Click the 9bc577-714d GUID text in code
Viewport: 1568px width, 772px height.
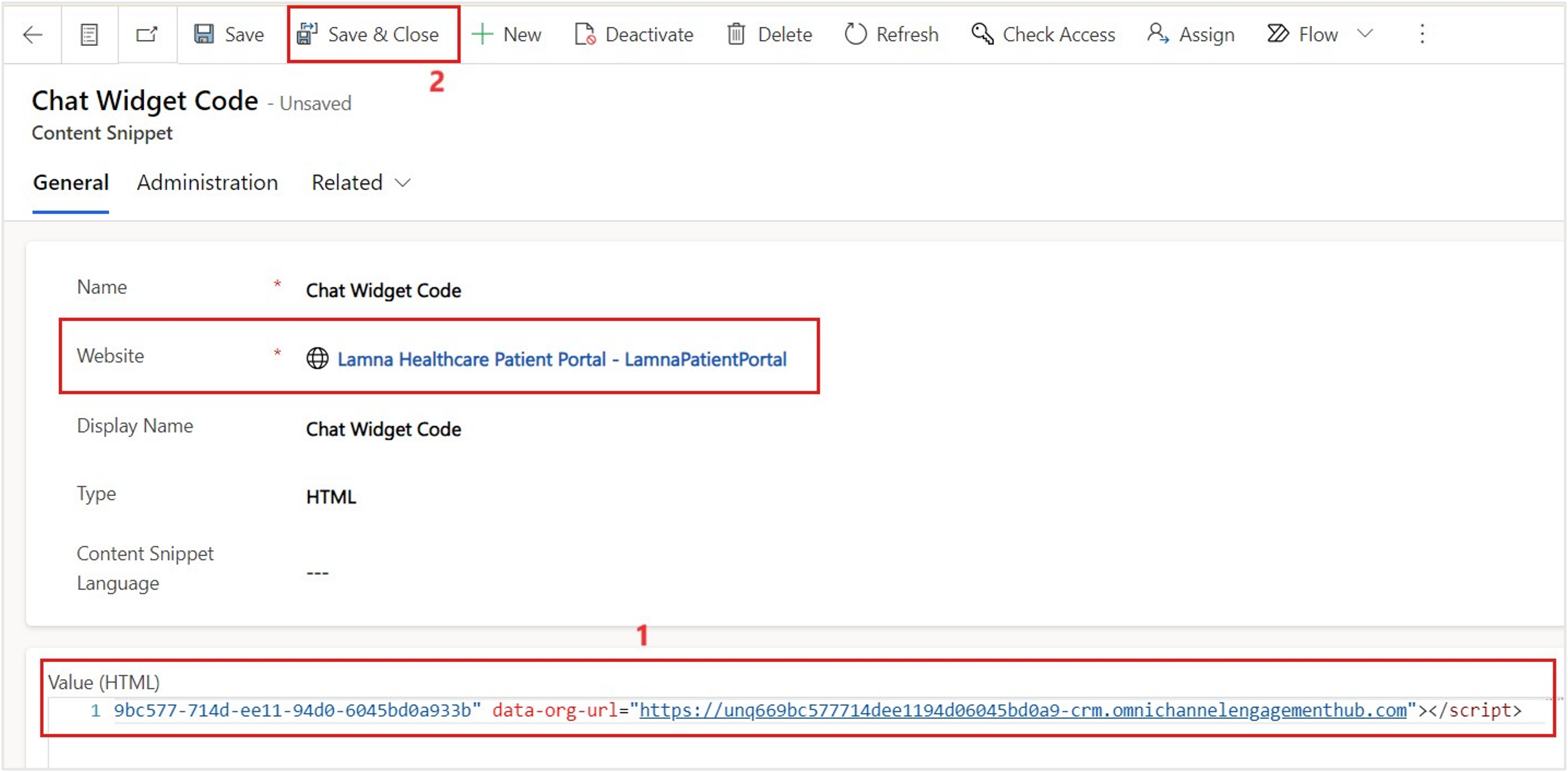point(297,711)
